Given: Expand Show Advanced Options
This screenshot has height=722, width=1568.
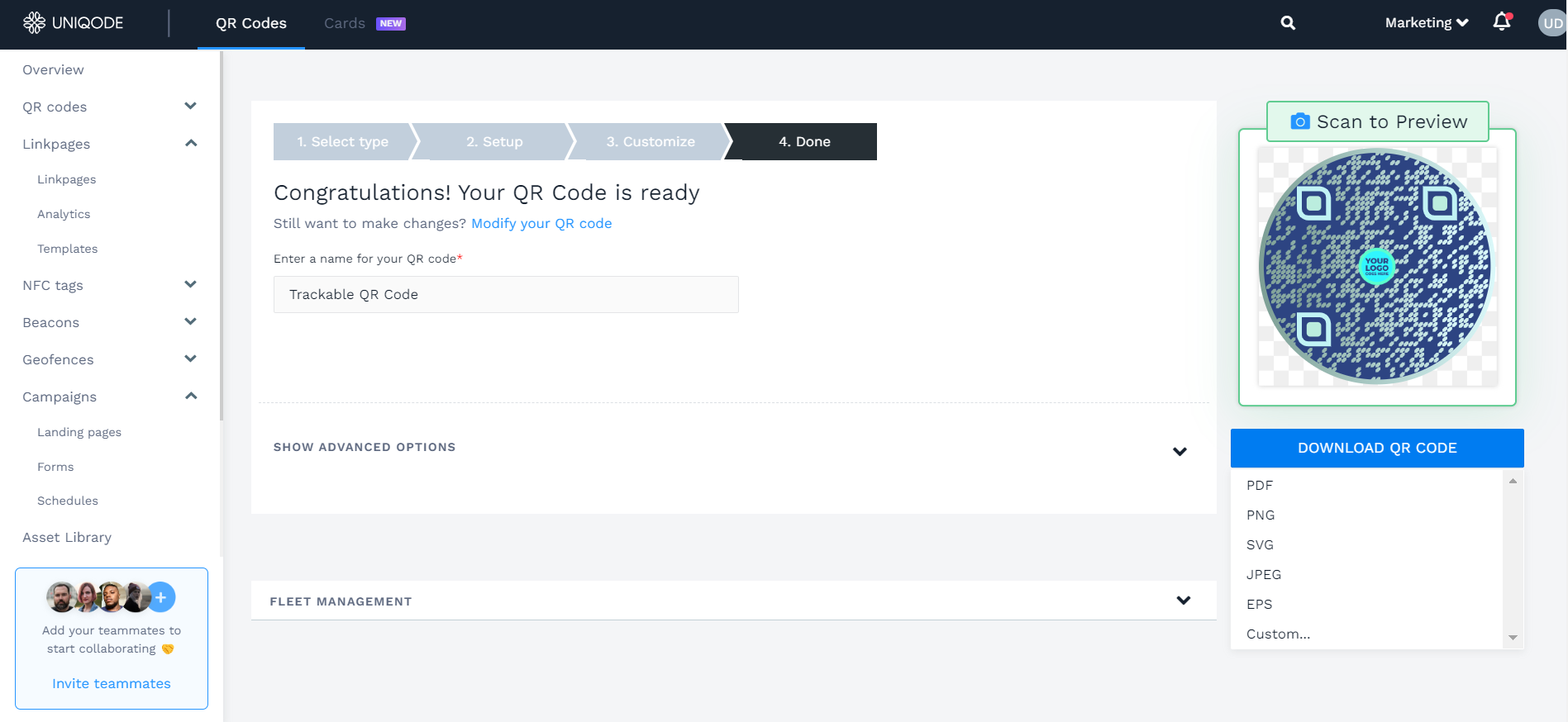Looking at the screenshot, I should tap(1180, 451).
